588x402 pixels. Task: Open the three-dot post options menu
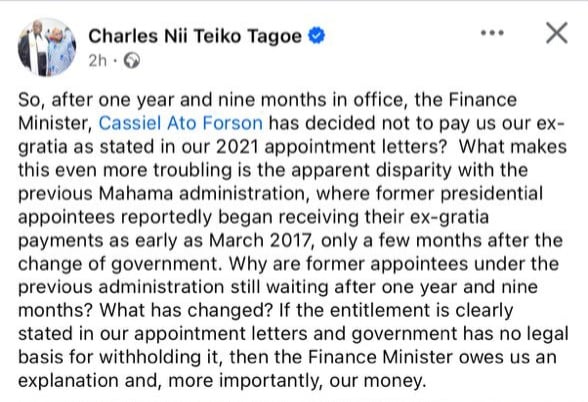point(492,33)
